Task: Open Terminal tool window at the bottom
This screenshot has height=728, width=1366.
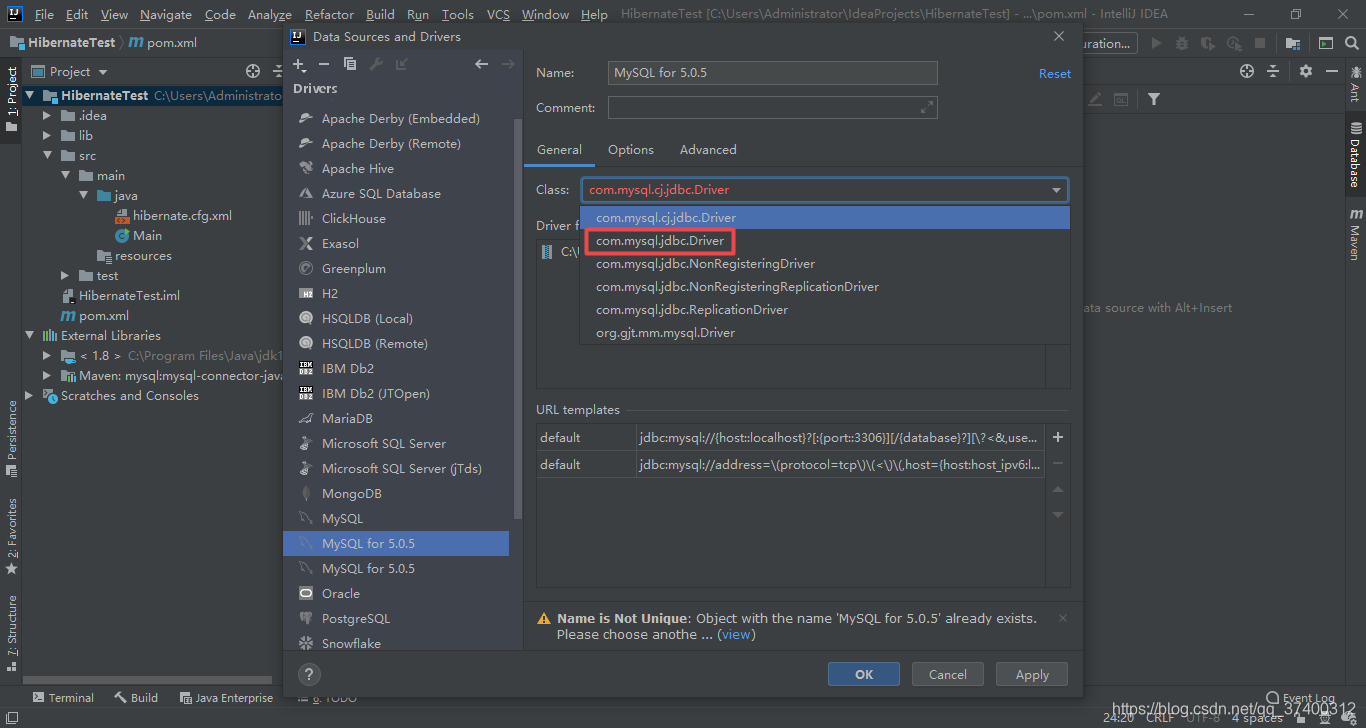Action: click(63, 698)
